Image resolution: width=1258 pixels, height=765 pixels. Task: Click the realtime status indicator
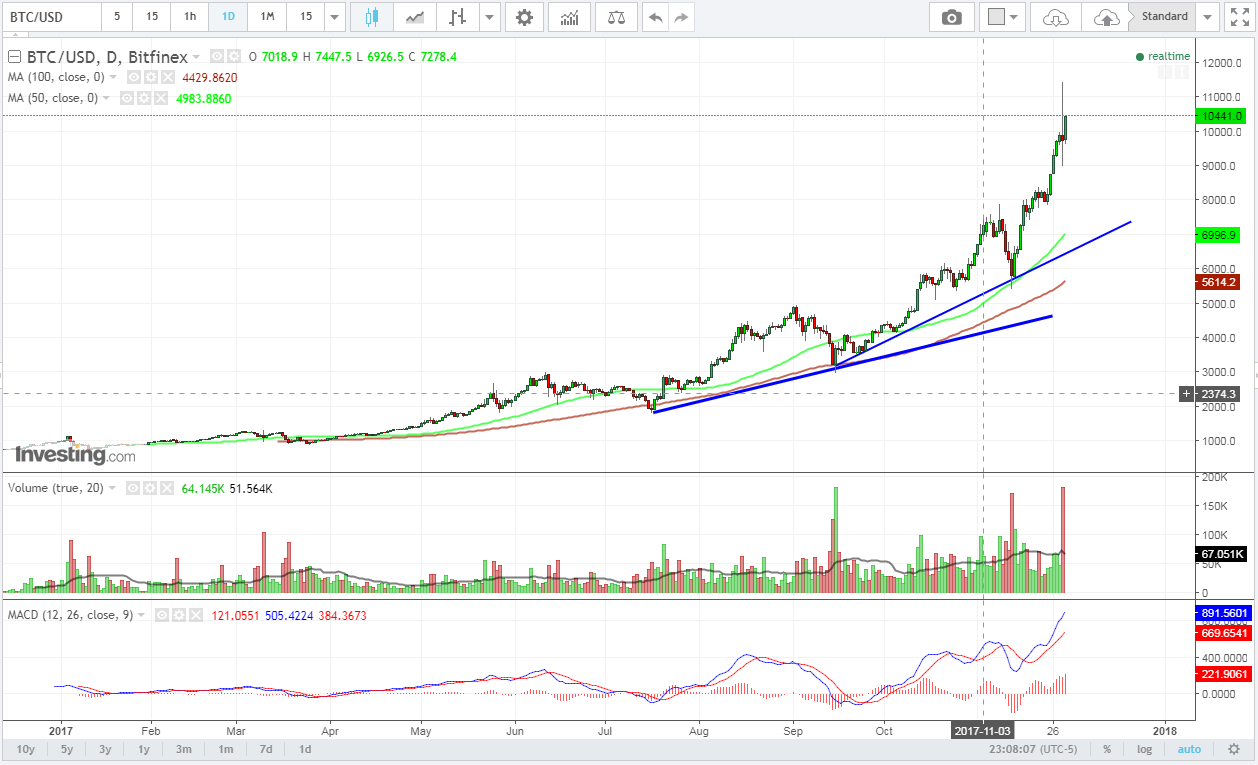[1164, 56]
